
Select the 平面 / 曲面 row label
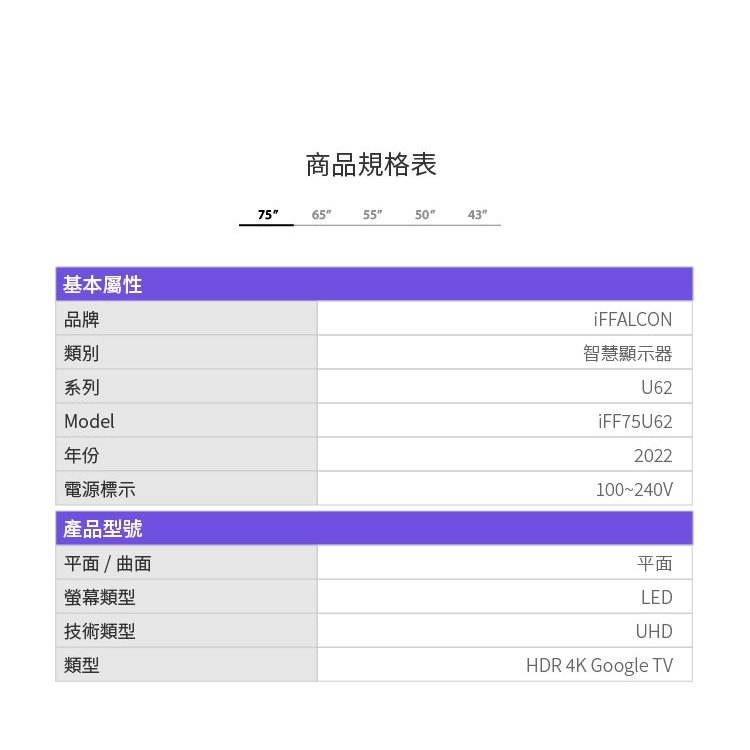[x=108, y=563]
